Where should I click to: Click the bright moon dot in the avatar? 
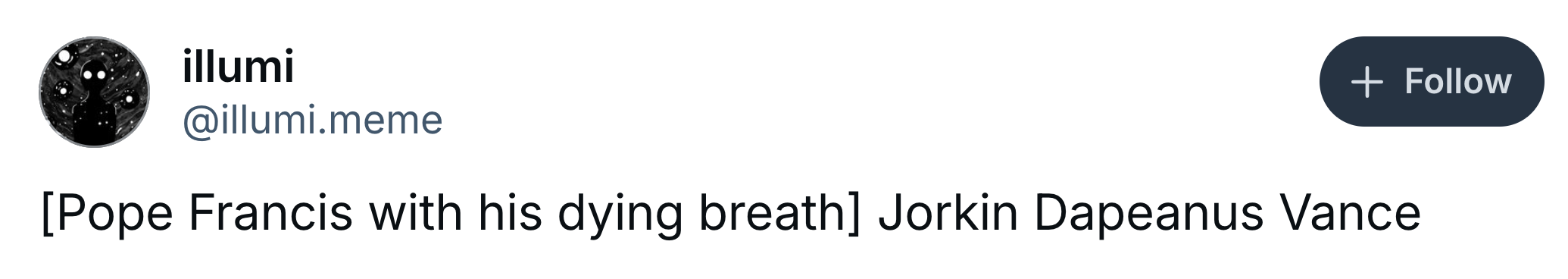[64, 55]
